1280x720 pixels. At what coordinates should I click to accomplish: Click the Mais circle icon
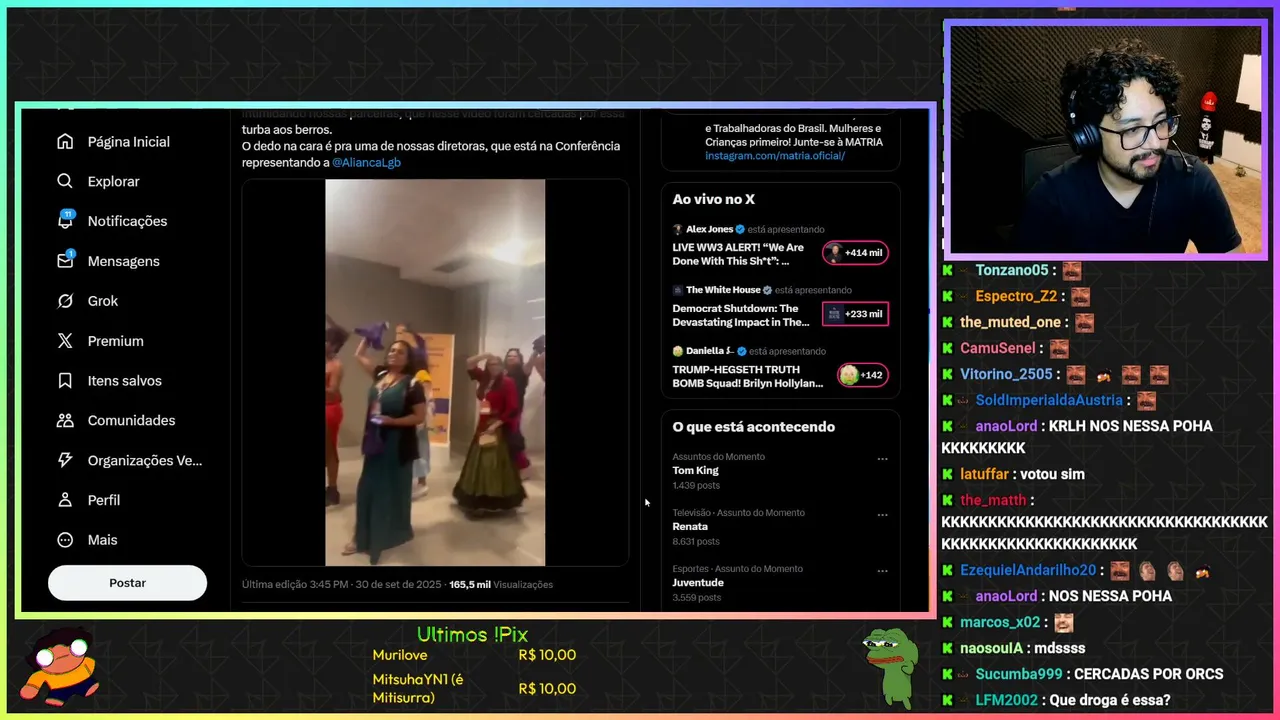click(x=65, y=540)
